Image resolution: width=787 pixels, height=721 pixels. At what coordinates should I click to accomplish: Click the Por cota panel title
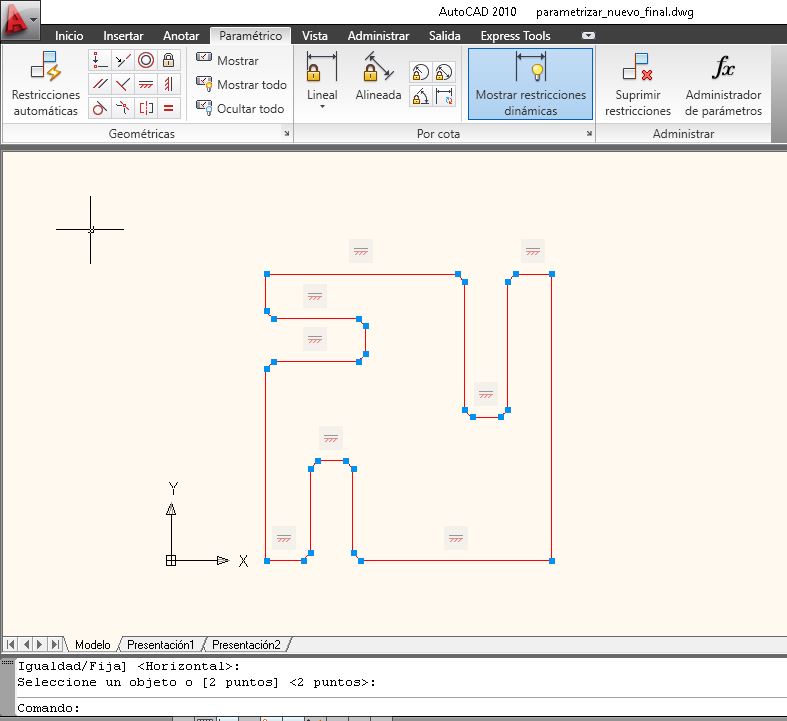coord(438,133)
